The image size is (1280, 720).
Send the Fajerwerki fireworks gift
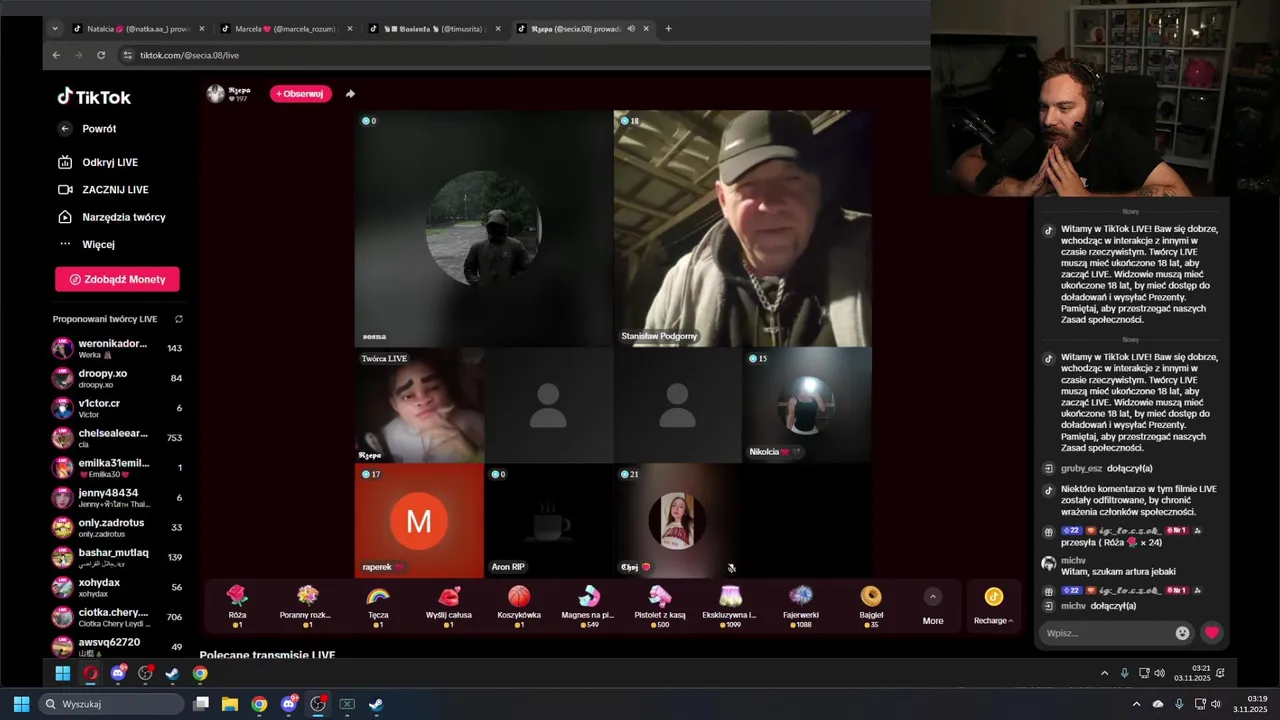(x=801, y=606)
